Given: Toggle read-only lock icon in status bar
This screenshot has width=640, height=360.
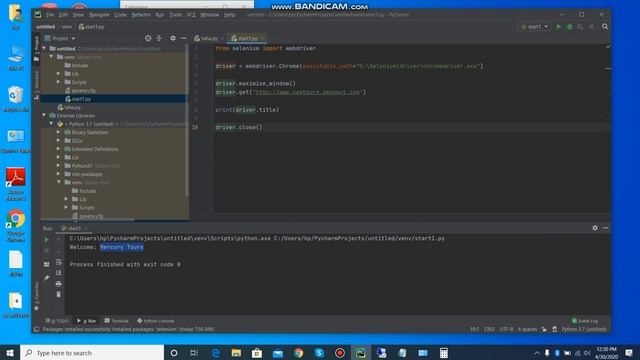Looking at the screenshot, I should (x=544, y=329).
